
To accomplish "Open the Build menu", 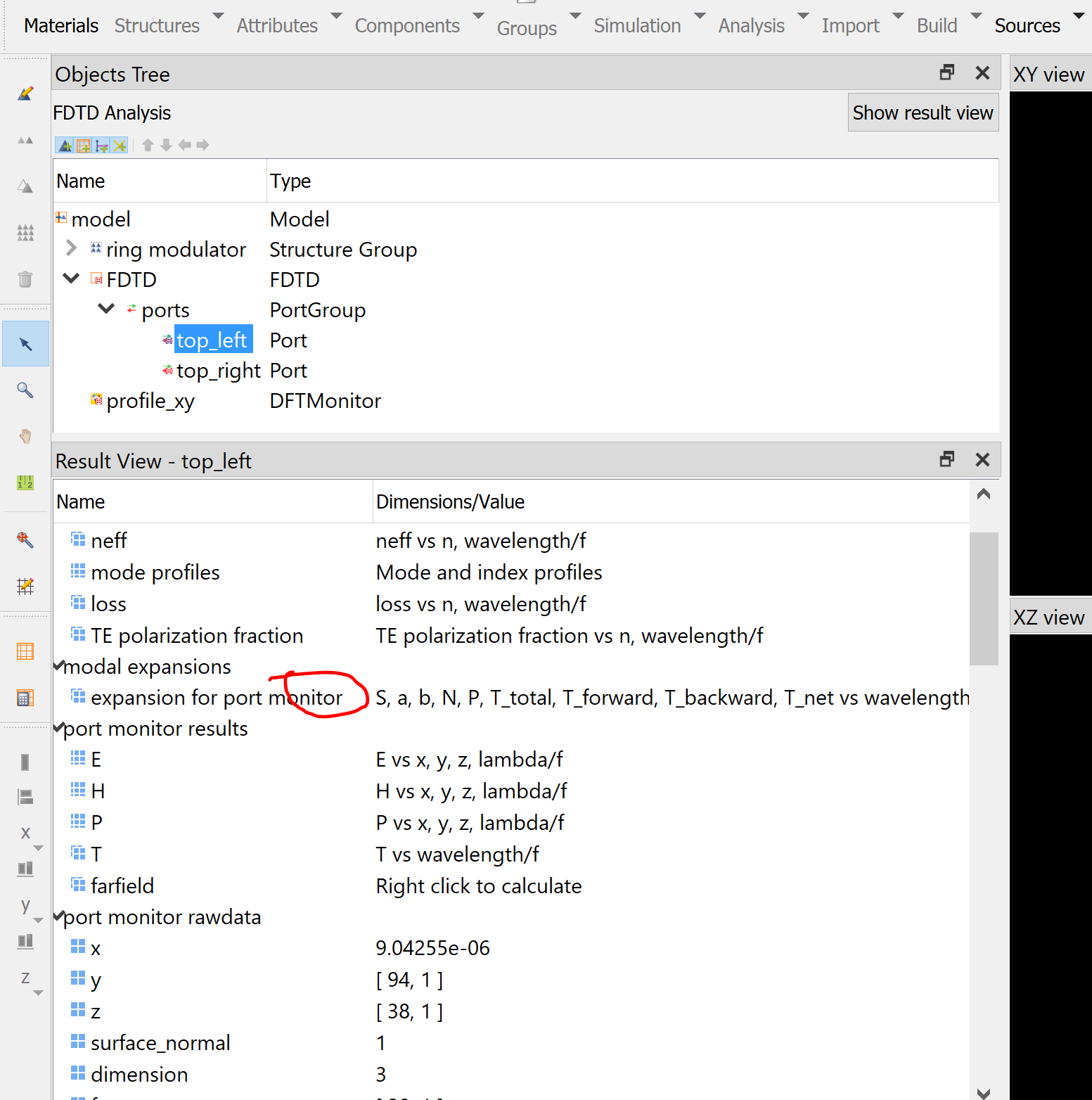I will pyautogui.click(x=937, y=26).
